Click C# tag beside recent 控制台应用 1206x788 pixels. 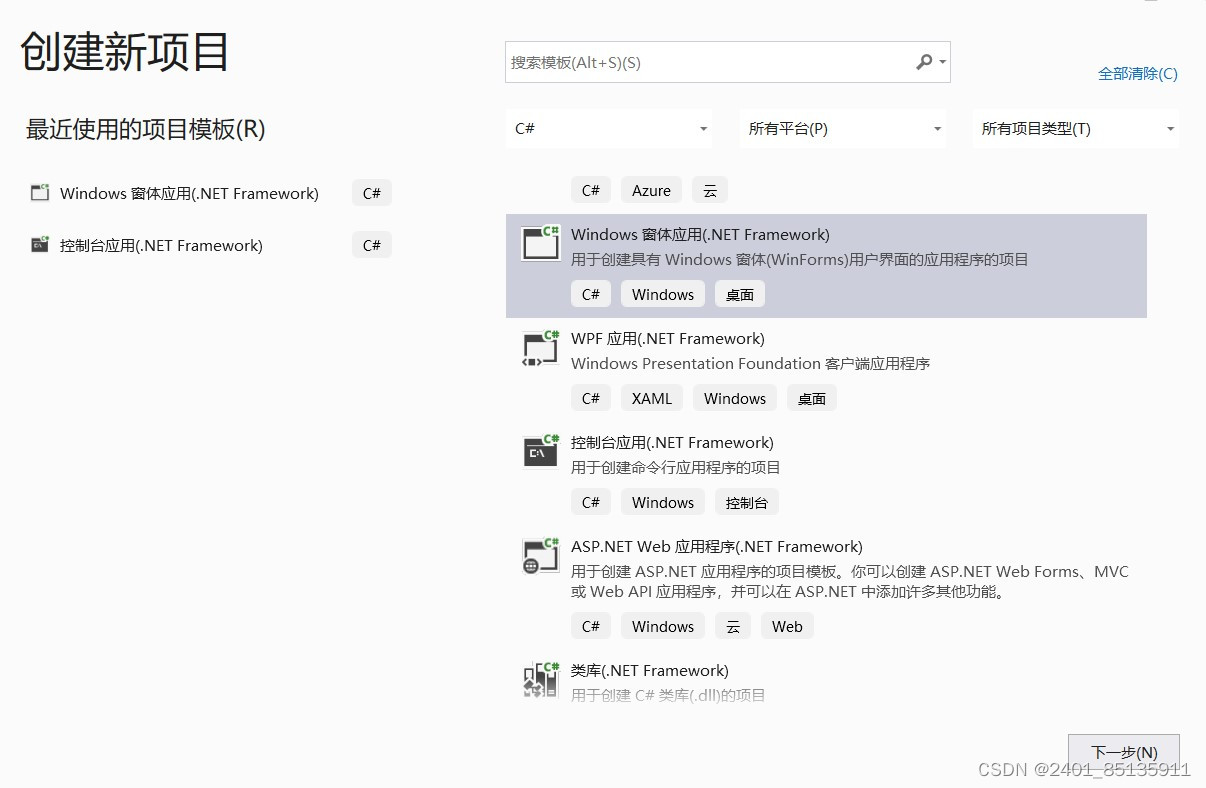pos(372,245)
